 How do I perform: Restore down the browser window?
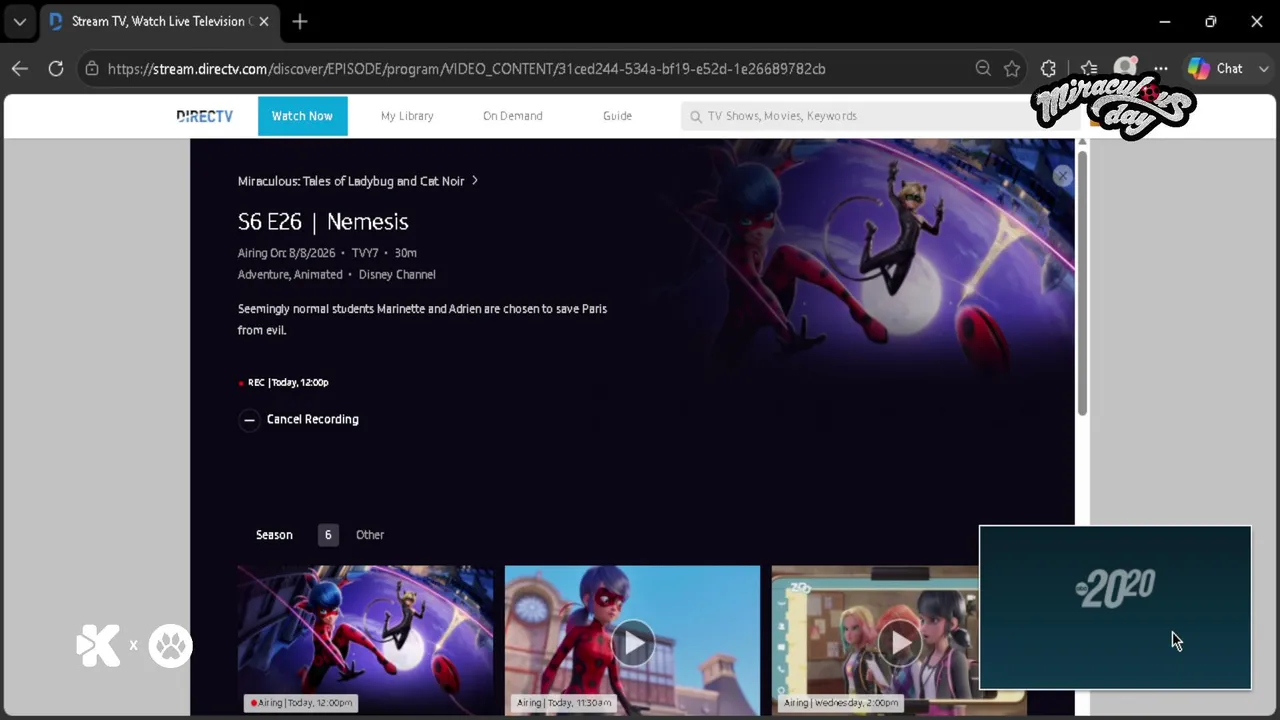[x=1210, y=21]
